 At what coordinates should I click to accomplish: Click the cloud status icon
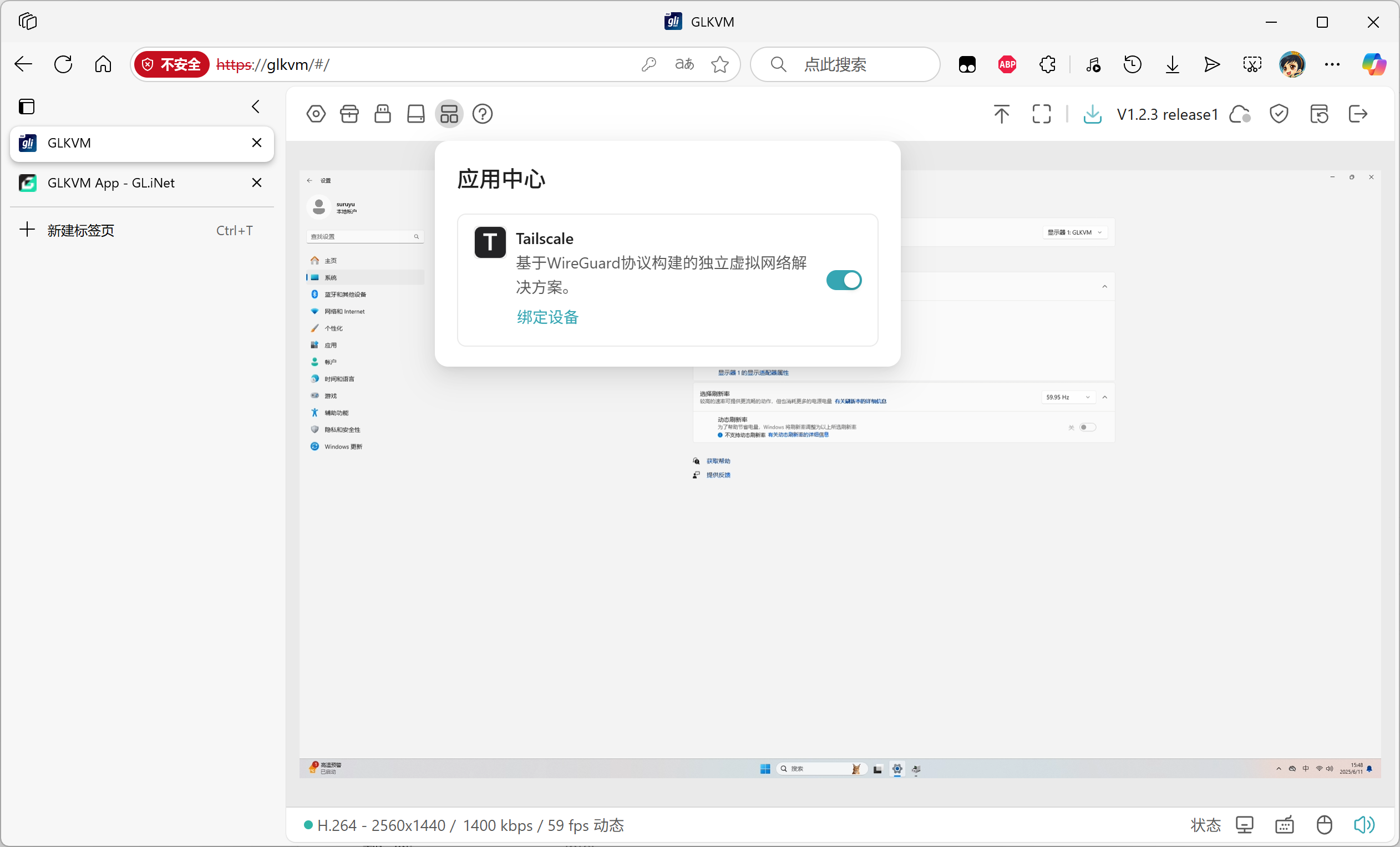coord(1240,114)
